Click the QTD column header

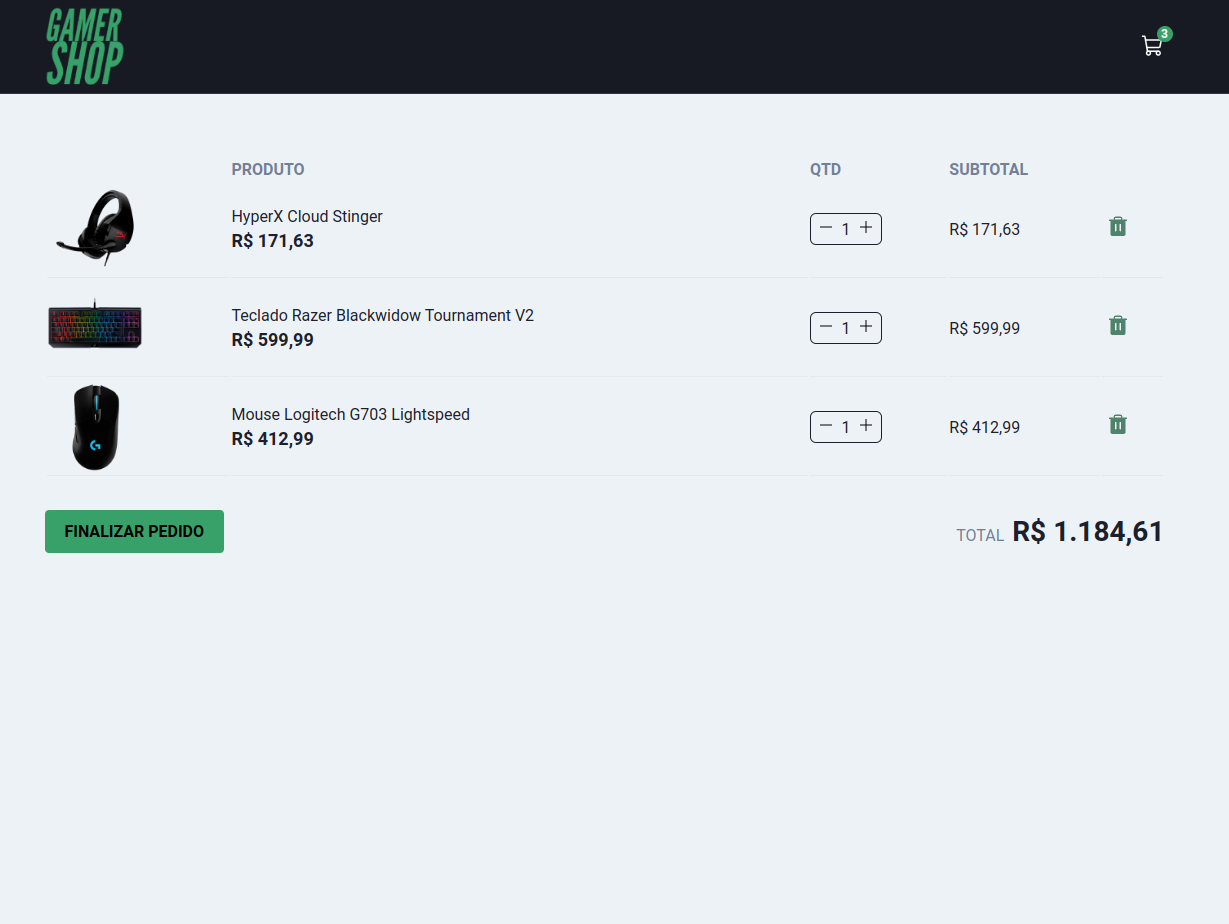click(826, 169)
